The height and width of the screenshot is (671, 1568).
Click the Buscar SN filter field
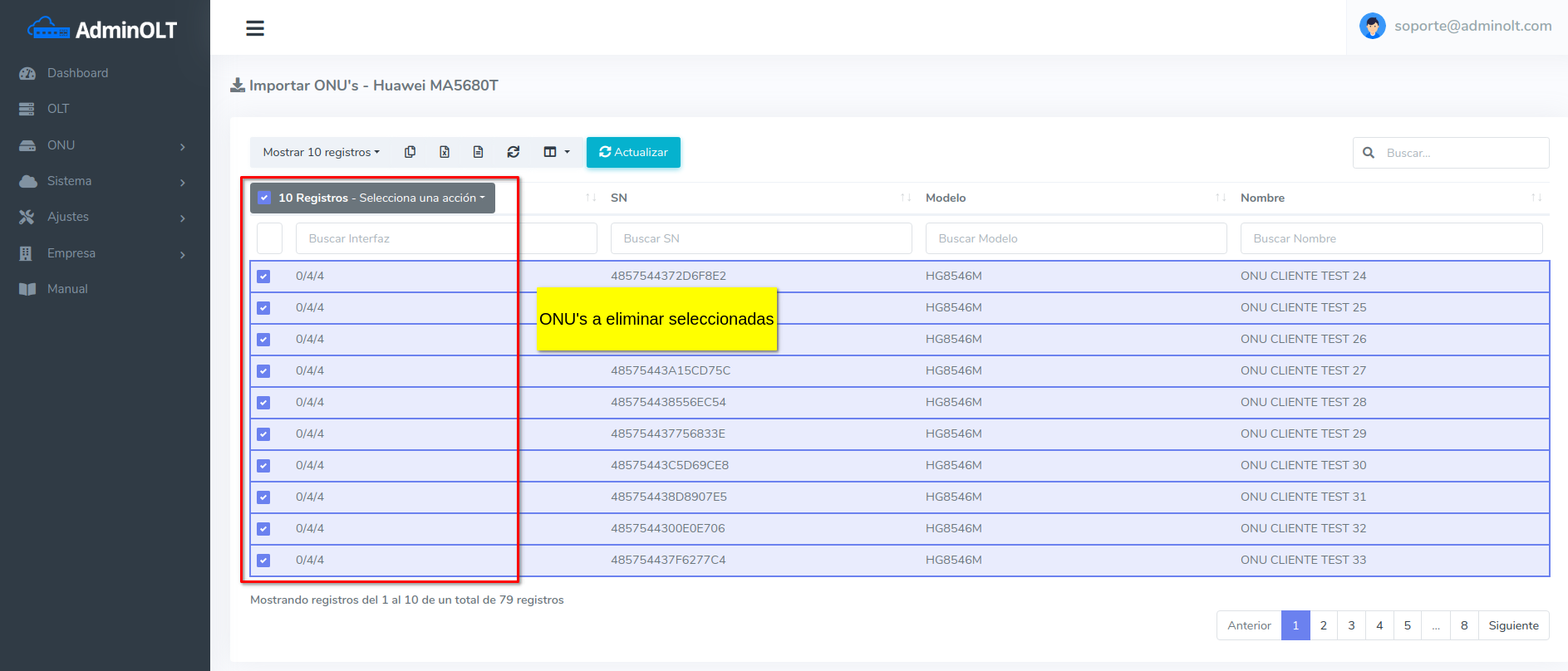(760, 238)
